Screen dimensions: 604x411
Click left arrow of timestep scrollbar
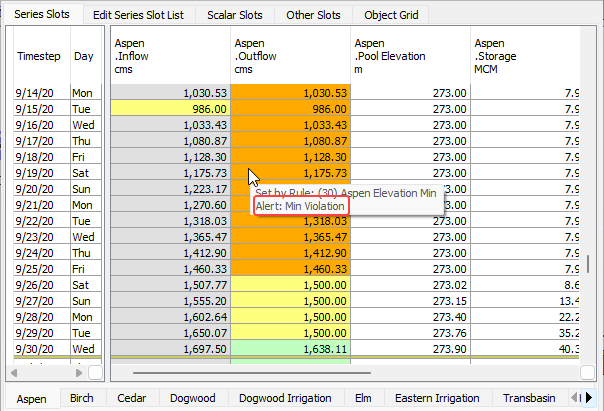(14, 372)
